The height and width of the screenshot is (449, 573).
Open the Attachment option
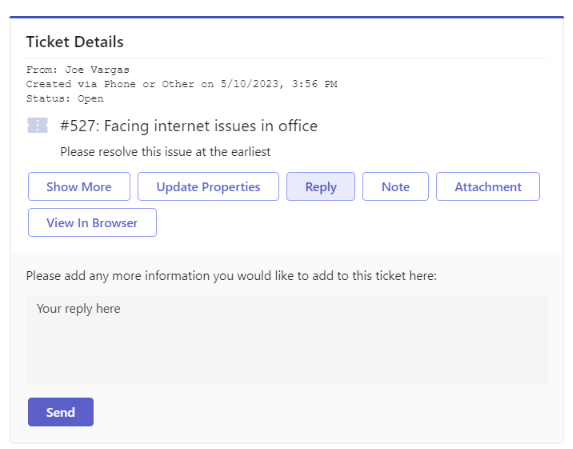point(488,187)
